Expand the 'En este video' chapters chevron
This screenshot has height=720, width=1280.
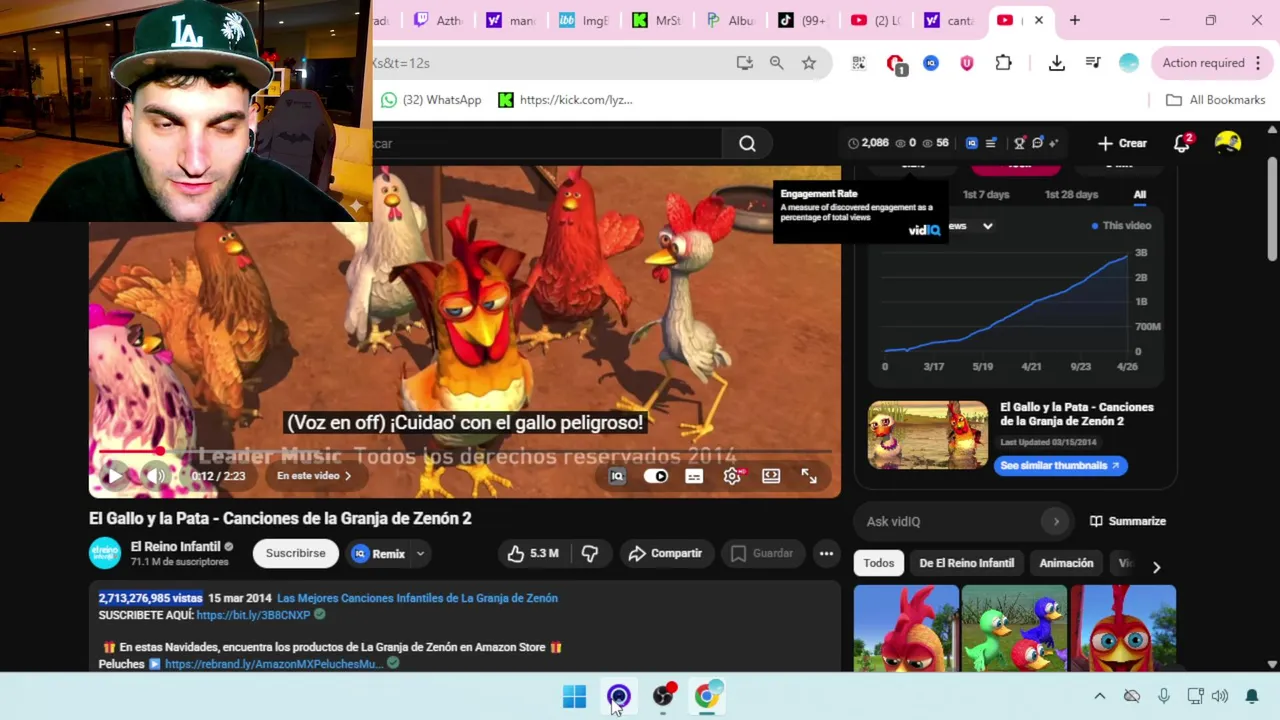tap(347, 476)
